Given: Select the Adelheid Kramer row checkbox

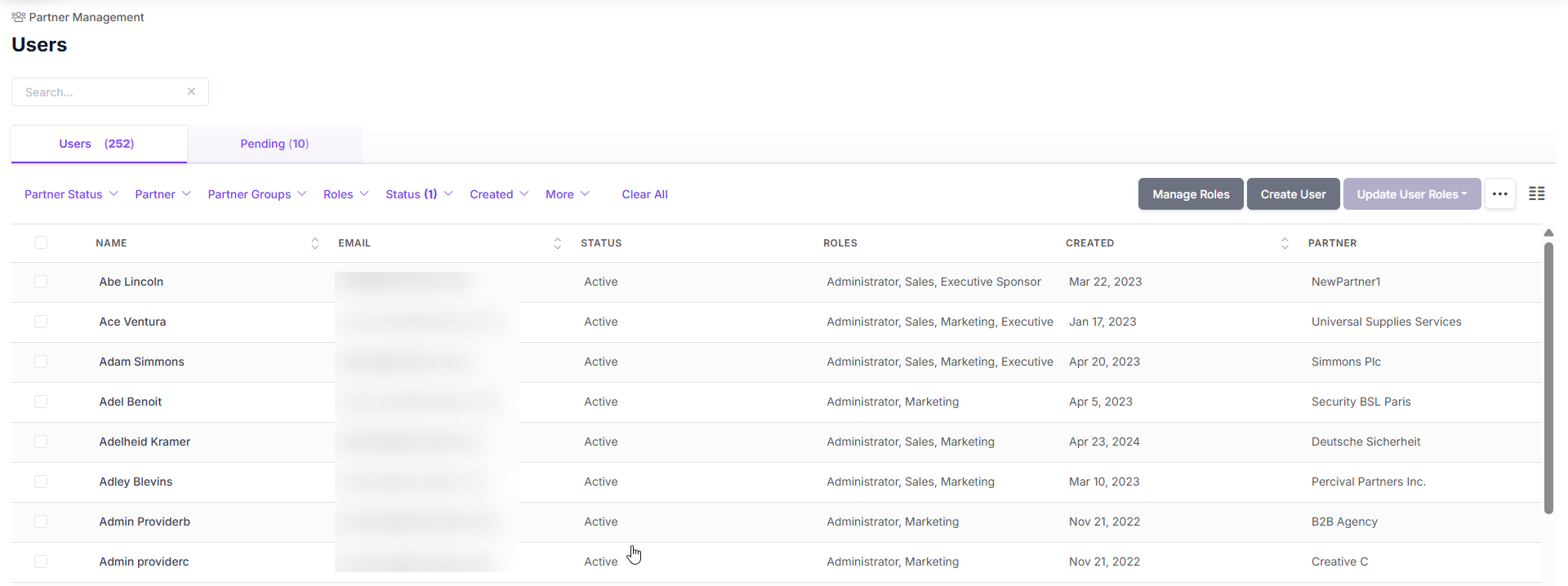Looking at the screenshot, I should [41, 442].
